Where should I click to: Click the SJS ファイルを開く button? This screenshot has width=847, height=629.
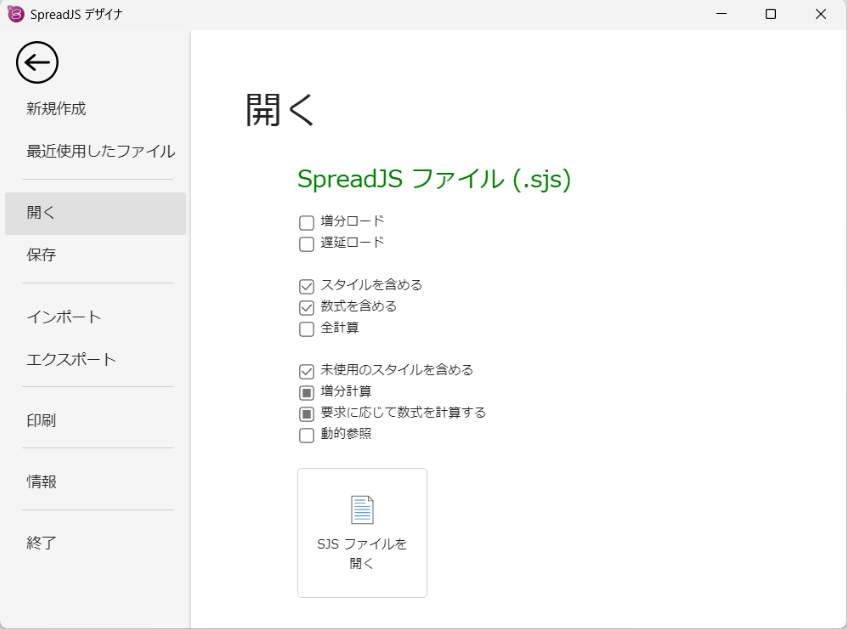362,533
